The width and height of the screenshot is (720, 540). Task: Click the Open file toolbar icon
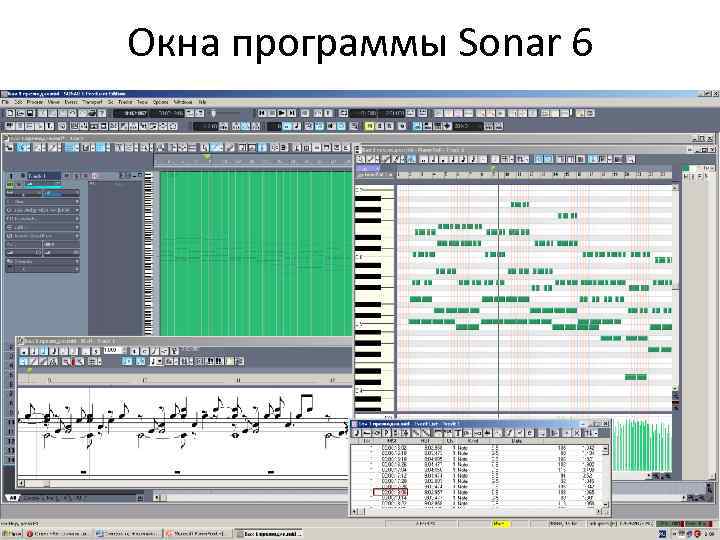[x=20, y=113]
